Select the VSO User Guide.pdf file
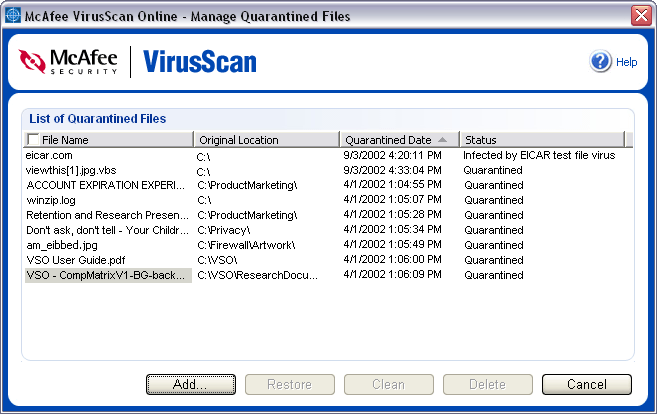The height and width of the screenshot is (414, 657). (x=75, y=260)
